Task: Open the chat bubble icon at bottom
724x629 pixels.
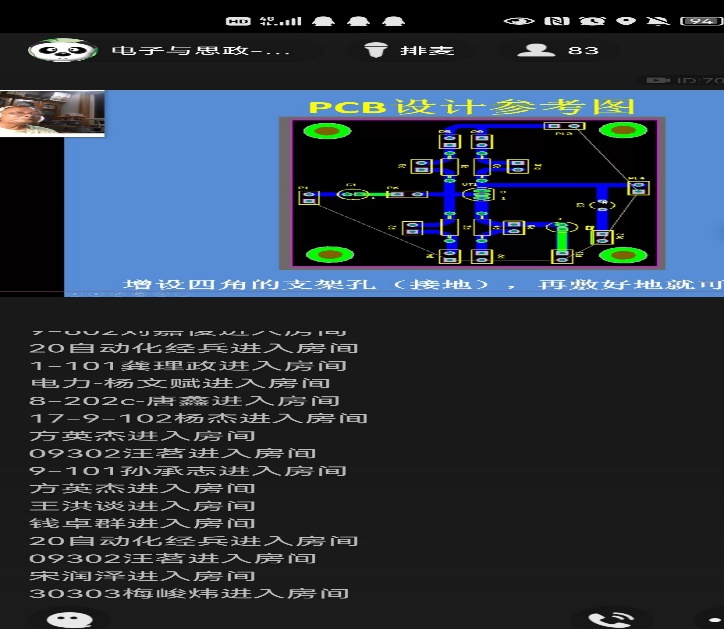Action: 64,620
